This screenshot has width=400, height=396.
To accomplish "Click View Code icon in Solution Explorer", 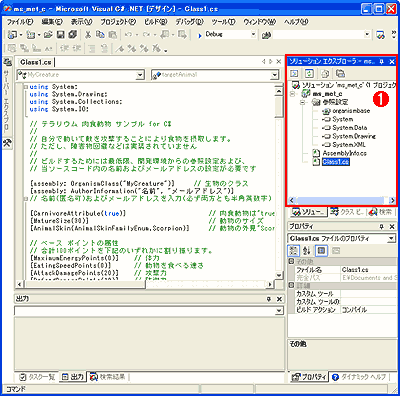I will tap(294, 73).
